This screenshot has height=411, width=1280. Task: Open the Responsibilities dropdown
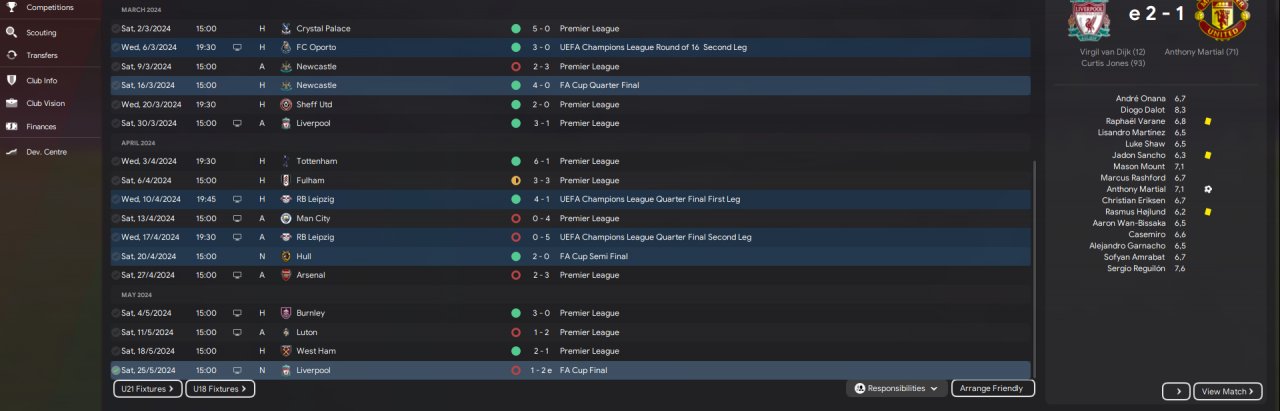click(896, 388)
